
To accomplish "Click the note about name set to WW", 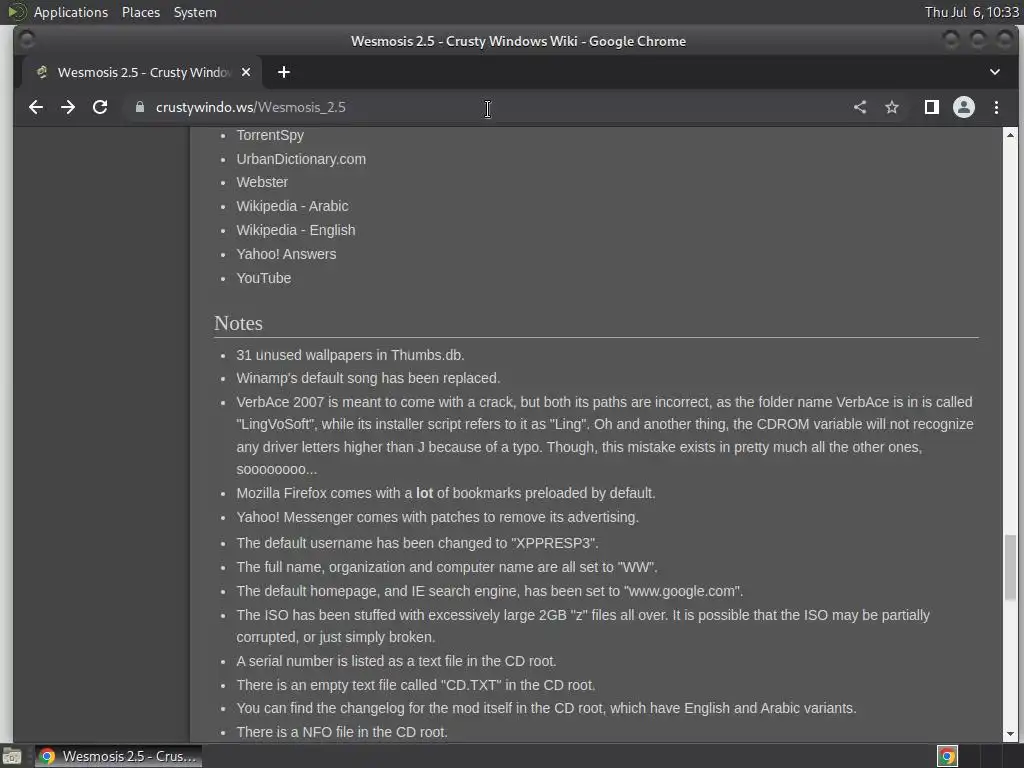I will pos(447,567).
